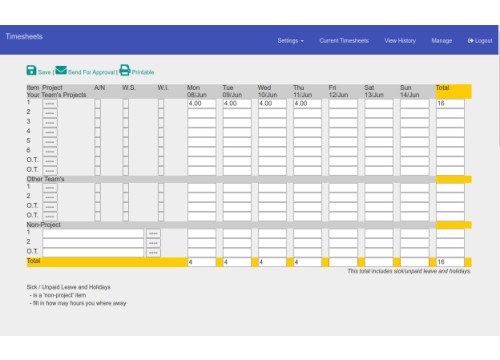Toggle W.I. checkbox for team item 4
This screenshot has height=360, width=500.
161,133
